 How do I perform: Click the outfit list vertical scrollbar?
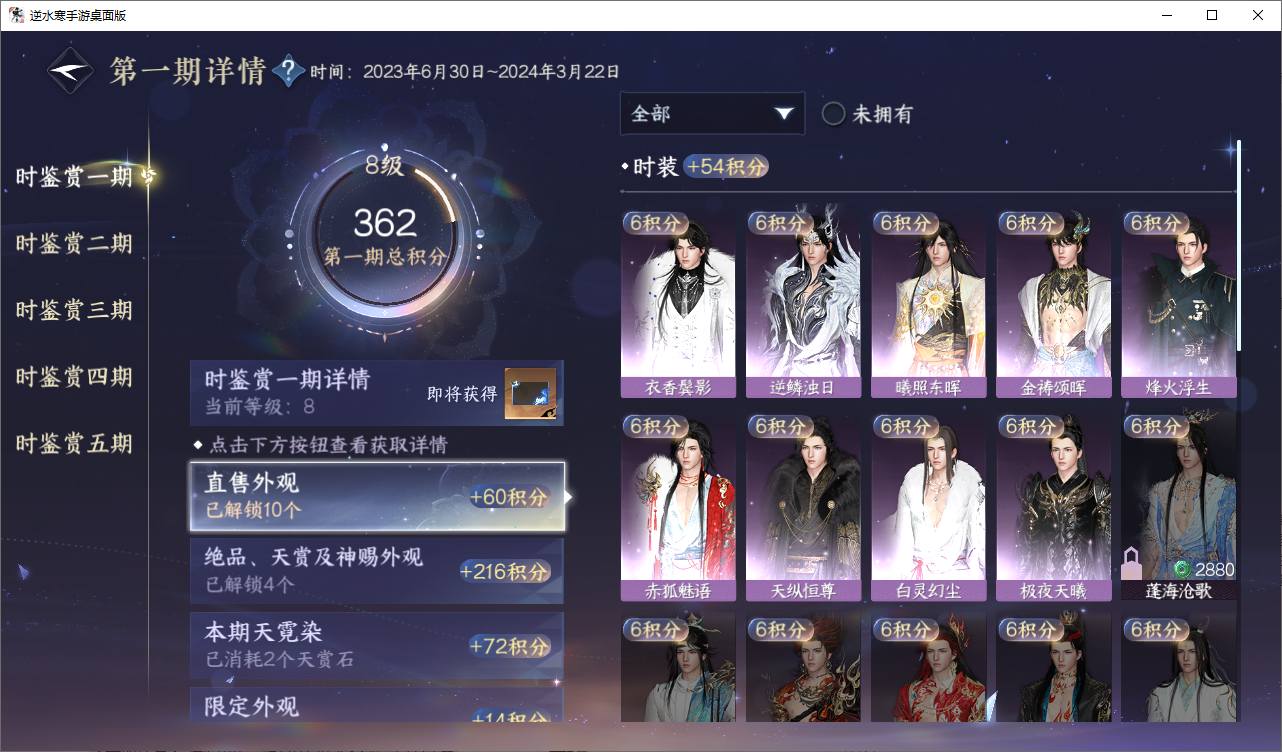tap(1239, 245)
